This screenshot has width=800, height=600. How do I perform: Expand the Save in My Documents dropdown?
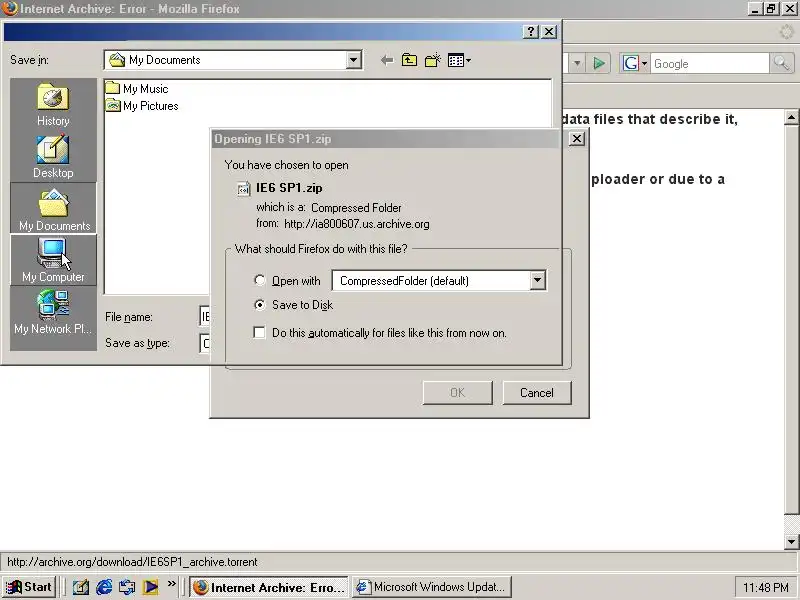pos(353,60)
